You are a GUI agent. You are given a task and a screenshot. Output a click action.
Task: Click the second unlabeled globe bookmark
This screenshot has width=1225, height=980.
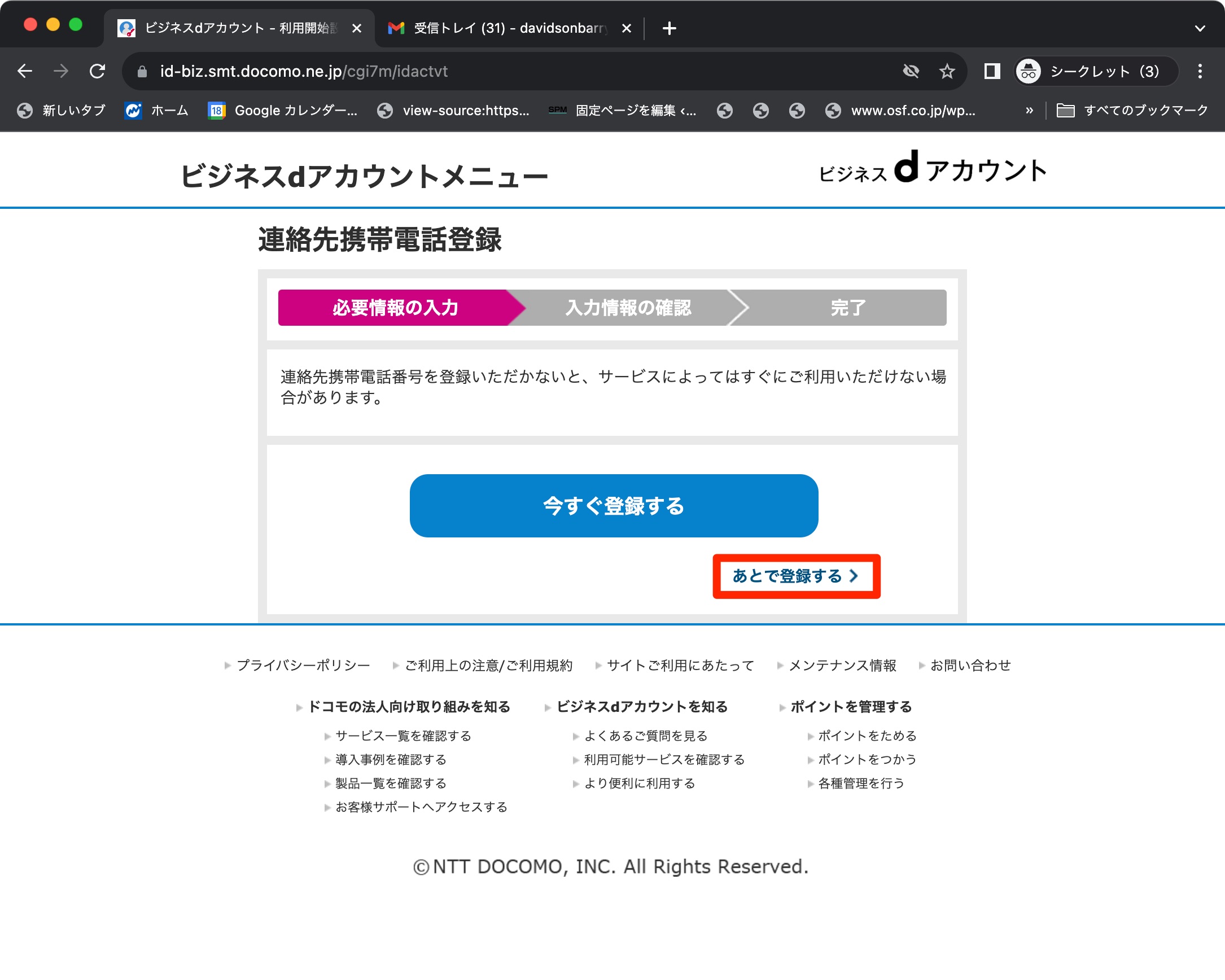(761, 110)
